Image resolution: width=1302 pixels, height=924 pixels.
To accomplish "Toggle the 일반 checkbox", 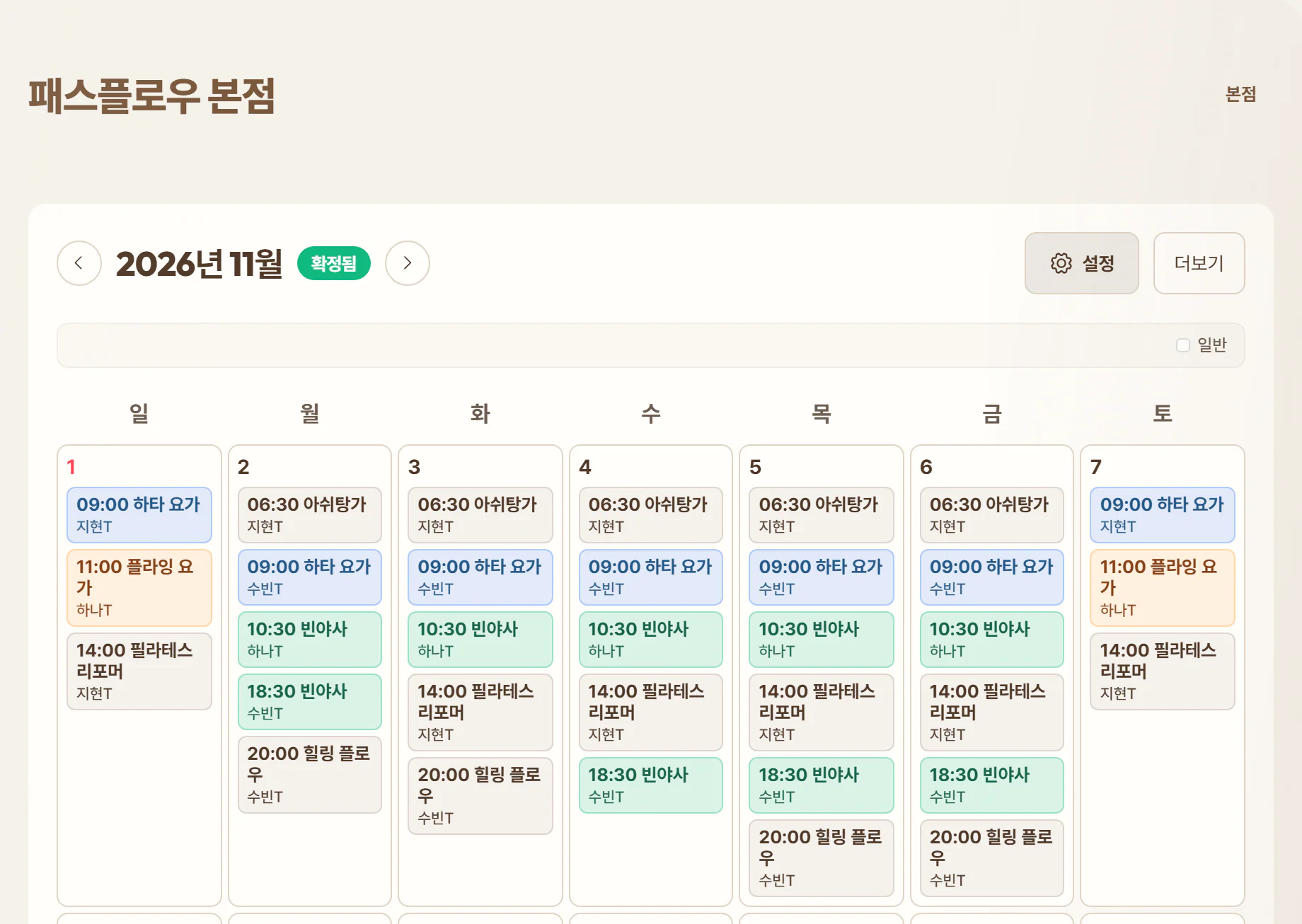I will tap(1183, 345).
